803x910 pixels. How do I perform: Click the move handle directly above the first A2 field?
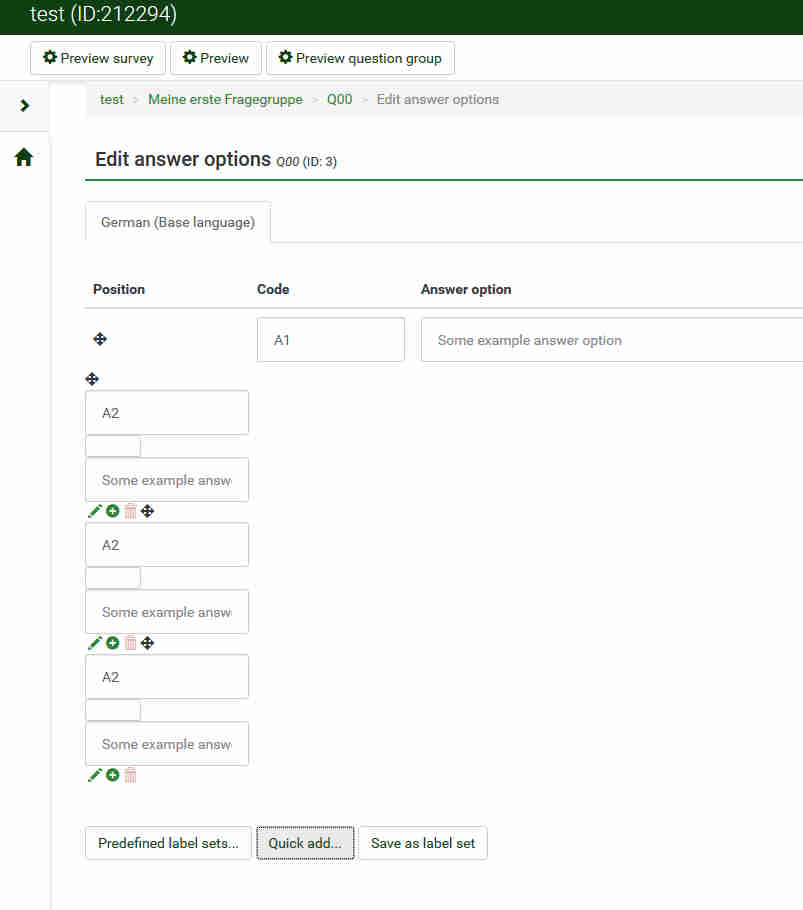(92, 379)
